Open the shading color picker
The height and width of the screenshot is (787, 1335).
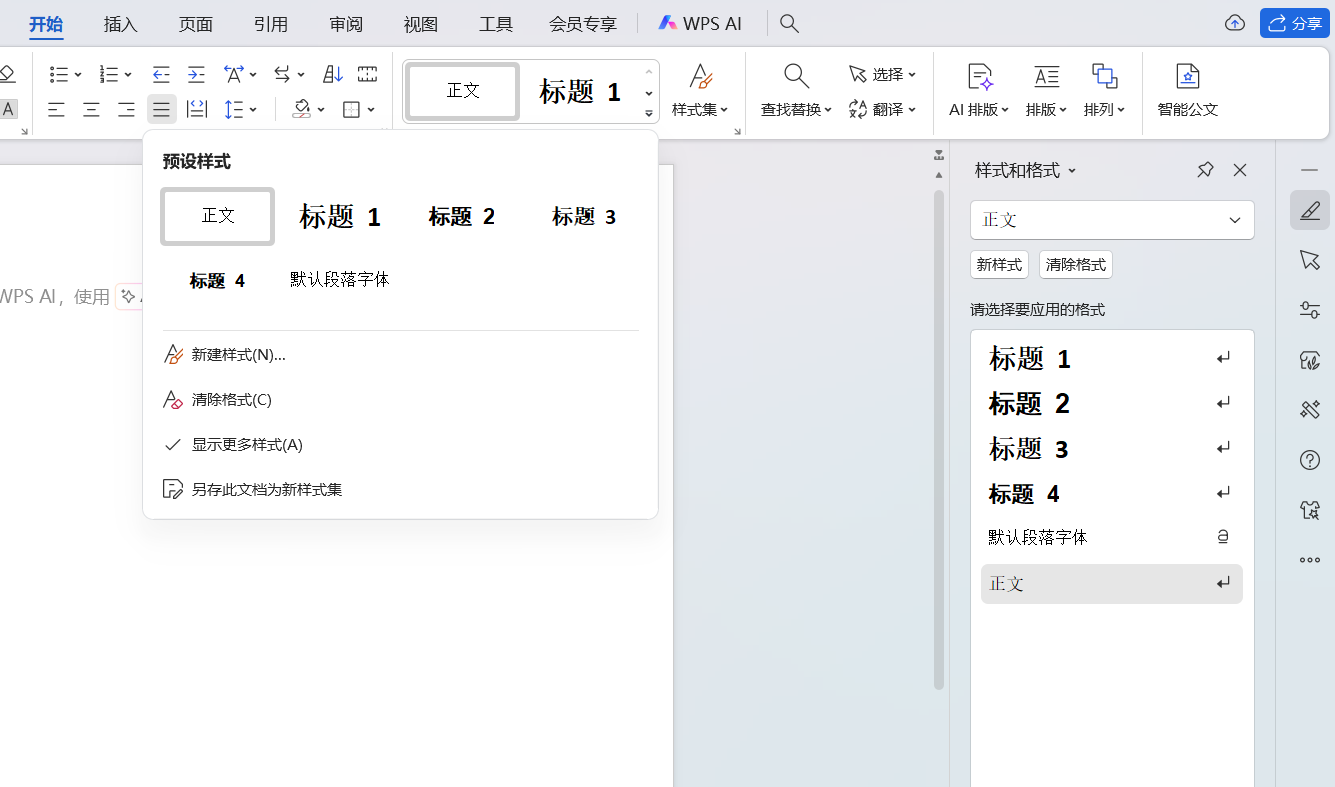coord(320,109)
